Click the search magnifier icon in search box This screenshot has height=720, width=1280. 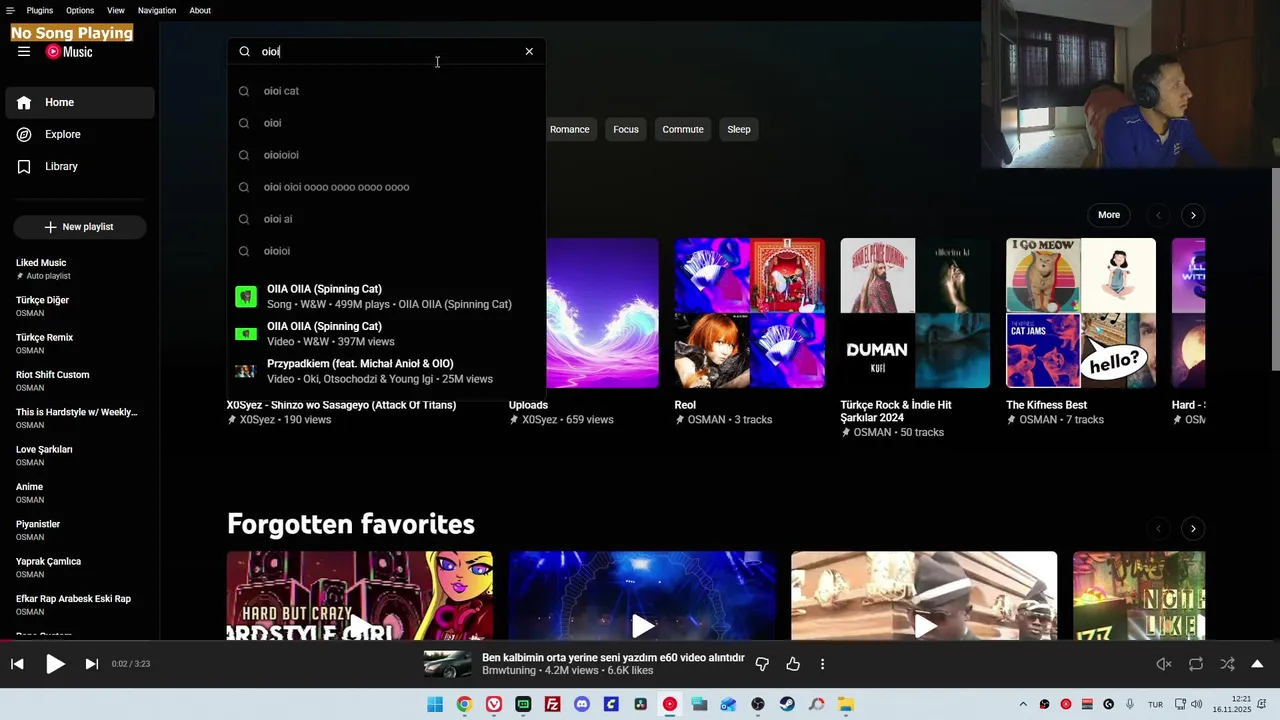(244, 52)
